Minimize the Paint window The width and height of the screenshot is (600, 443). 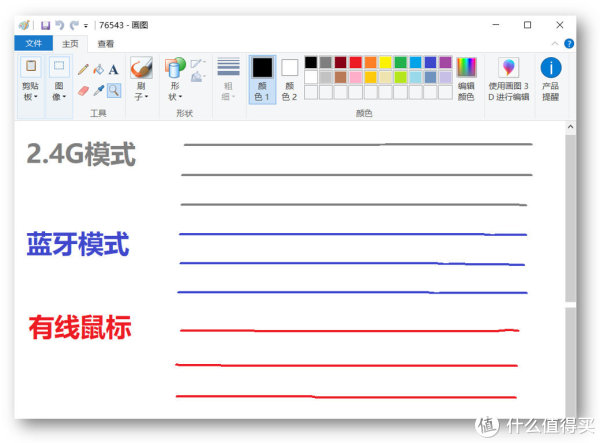coord(496,25)
